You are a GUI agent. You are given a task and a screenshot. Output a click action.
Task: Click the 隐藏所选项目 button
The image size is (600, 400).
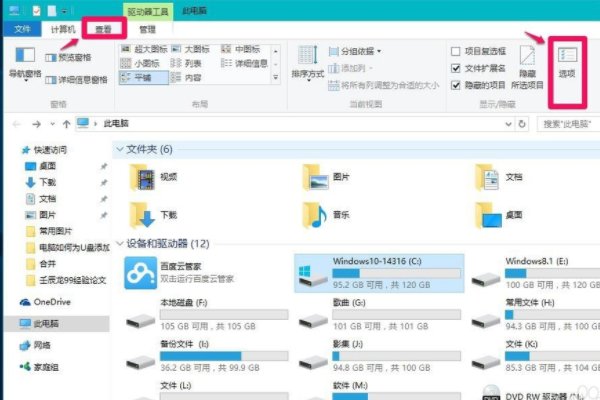pos(527,67)
